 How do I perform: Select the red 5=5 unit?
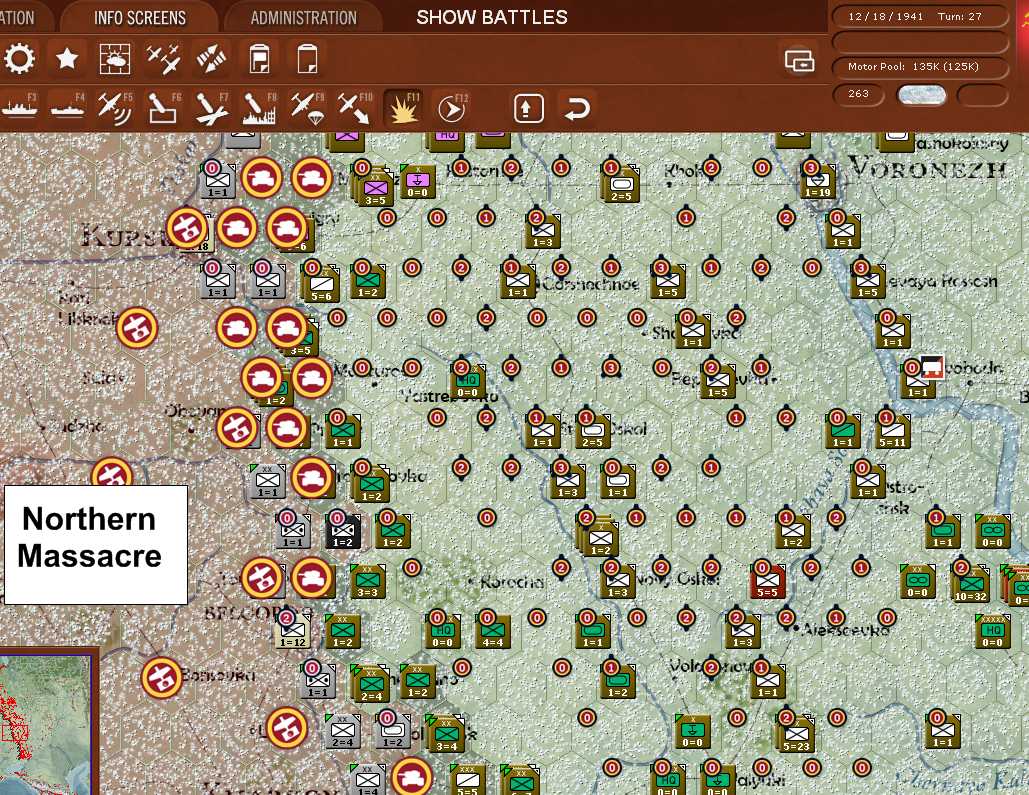pyautogui.click(x=767, y=582)
